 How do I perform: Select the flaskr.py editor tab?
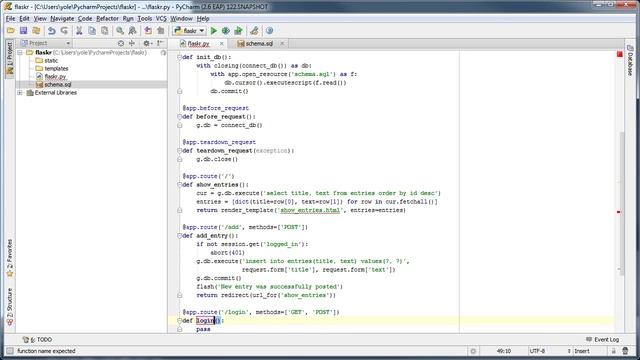point(198,43)
